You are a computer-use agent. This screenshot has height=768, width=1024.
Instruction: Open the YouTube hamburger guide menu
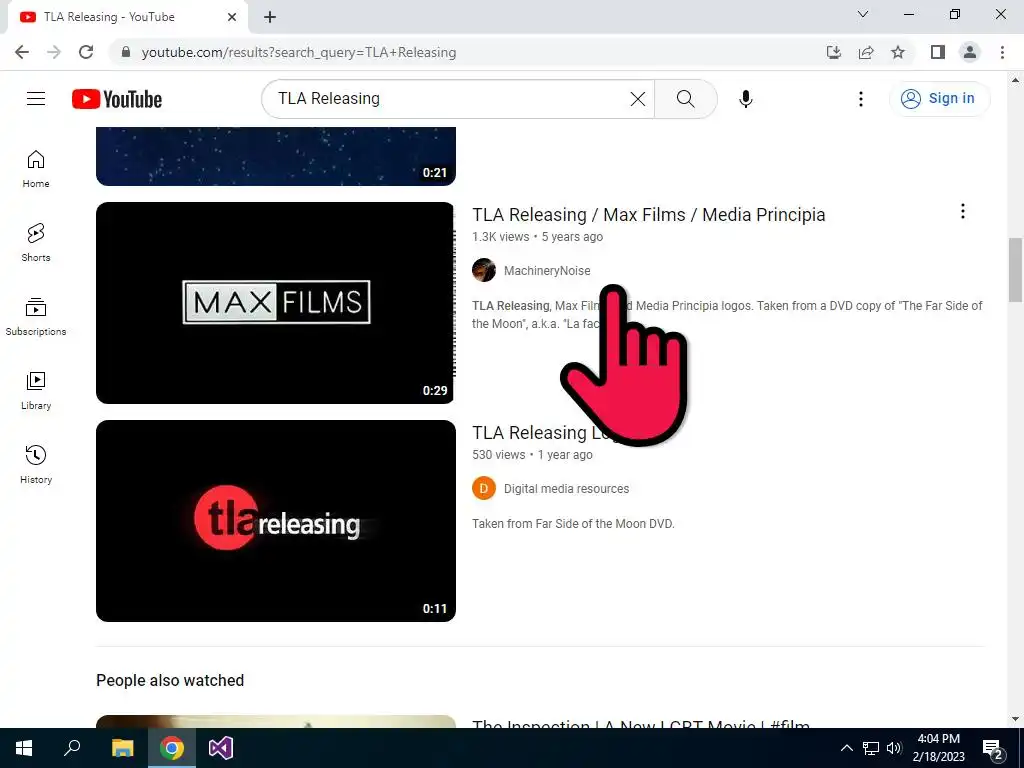(36, 99)
